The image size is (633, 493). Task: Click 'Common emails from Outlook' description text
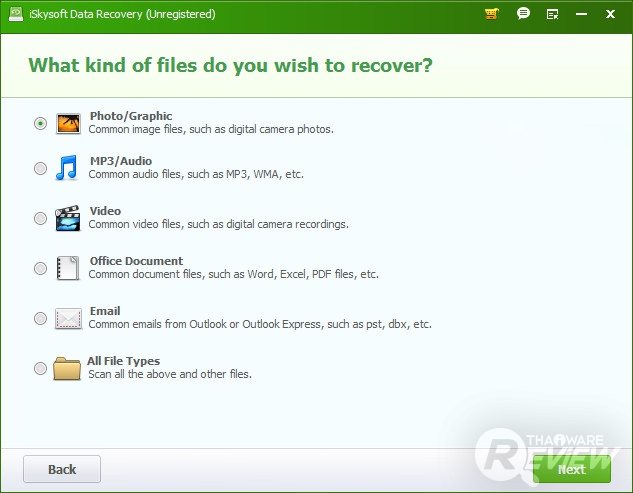click(x=260, y=324)
